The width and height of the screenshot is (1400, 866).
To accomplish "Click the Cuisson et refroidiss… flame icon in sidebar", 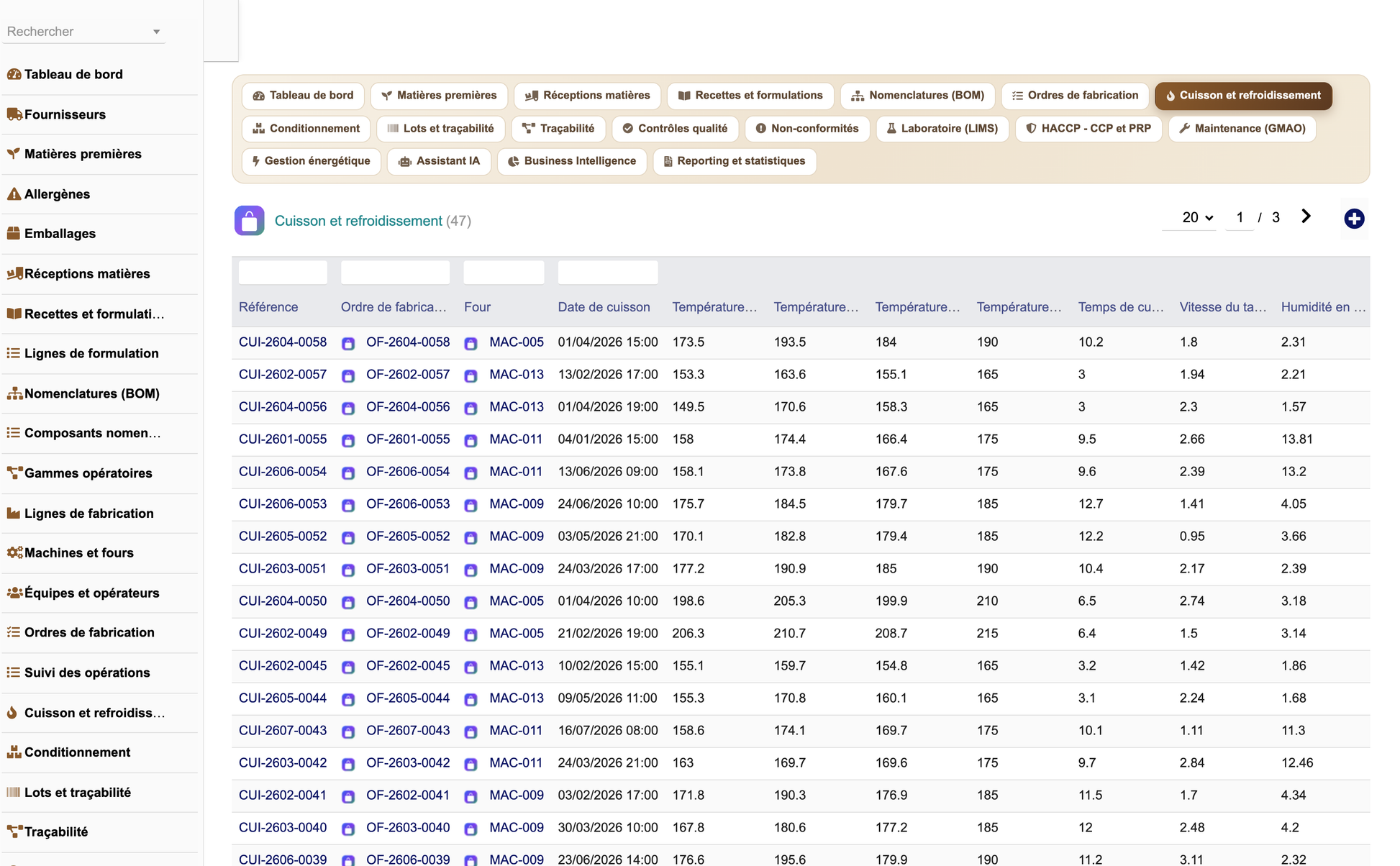I will [x=12, y=713].
